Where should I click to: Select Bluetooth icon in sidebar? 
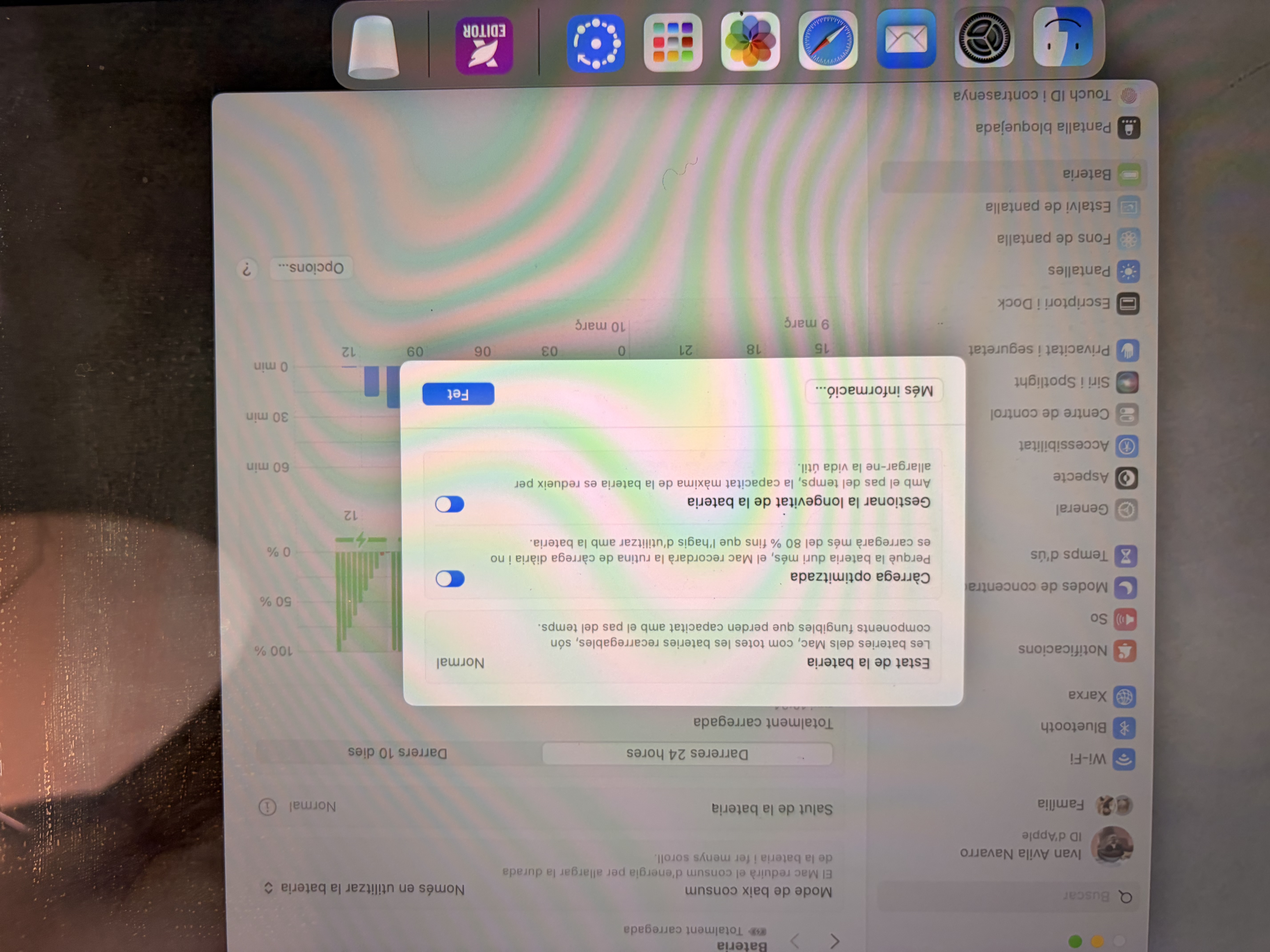pos(1125,728)
